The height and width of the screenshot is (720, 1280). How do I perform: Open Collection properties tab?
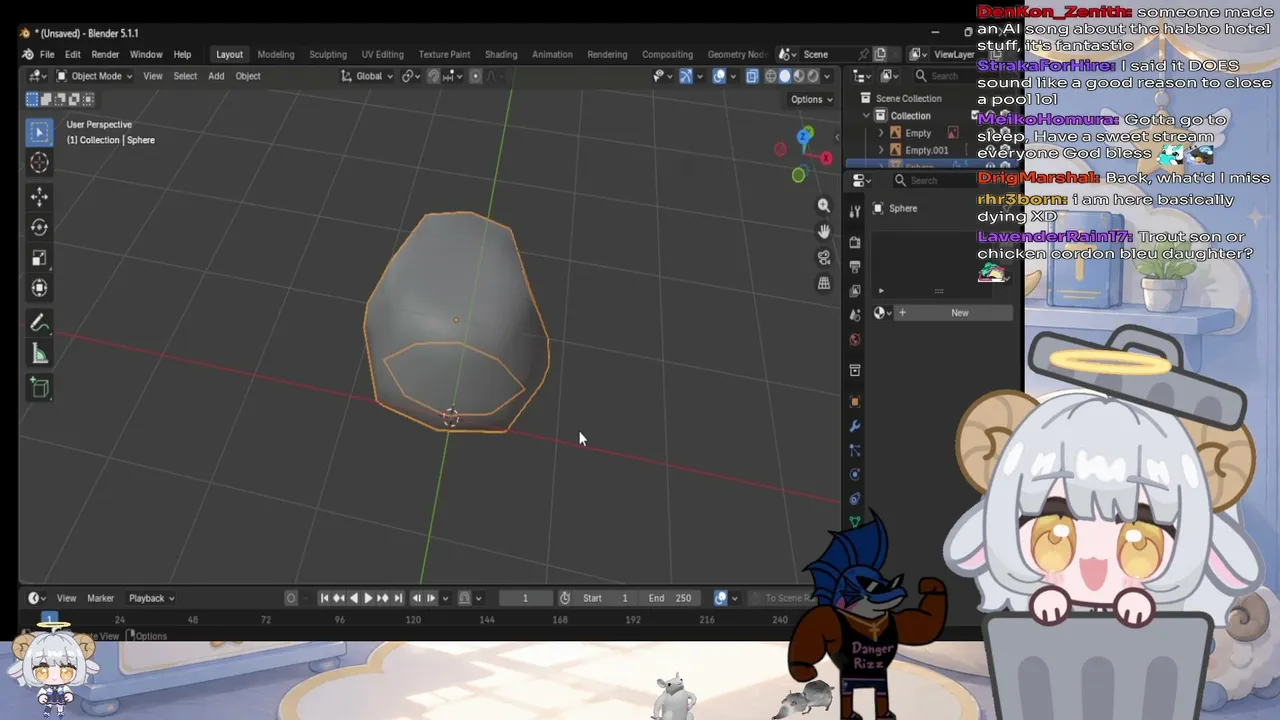pyautogui.click(x=855, y=370)
